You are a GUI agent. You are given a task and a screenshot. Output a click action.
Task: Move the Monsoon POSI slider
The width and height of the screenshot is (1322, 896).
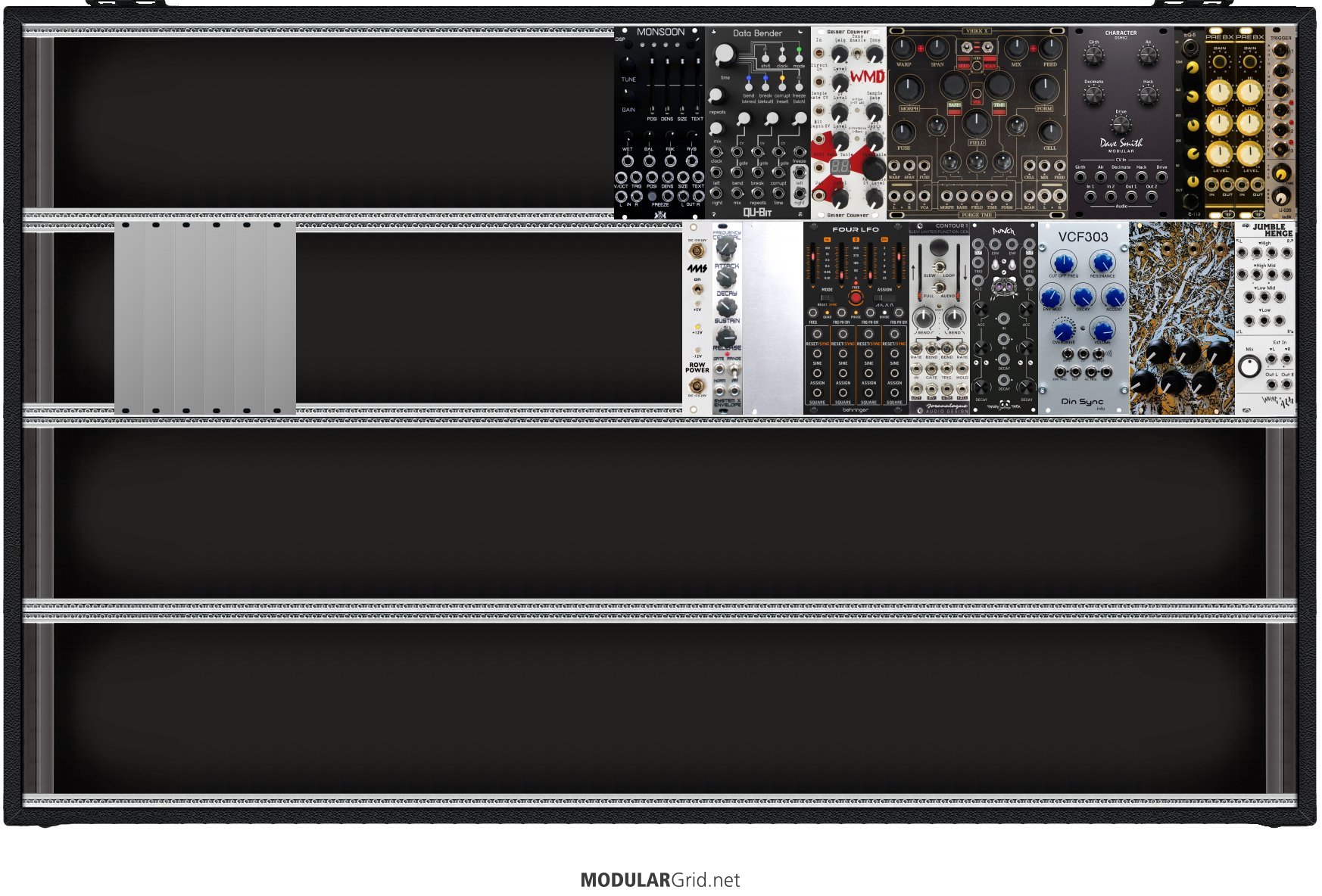pos(652,85)
